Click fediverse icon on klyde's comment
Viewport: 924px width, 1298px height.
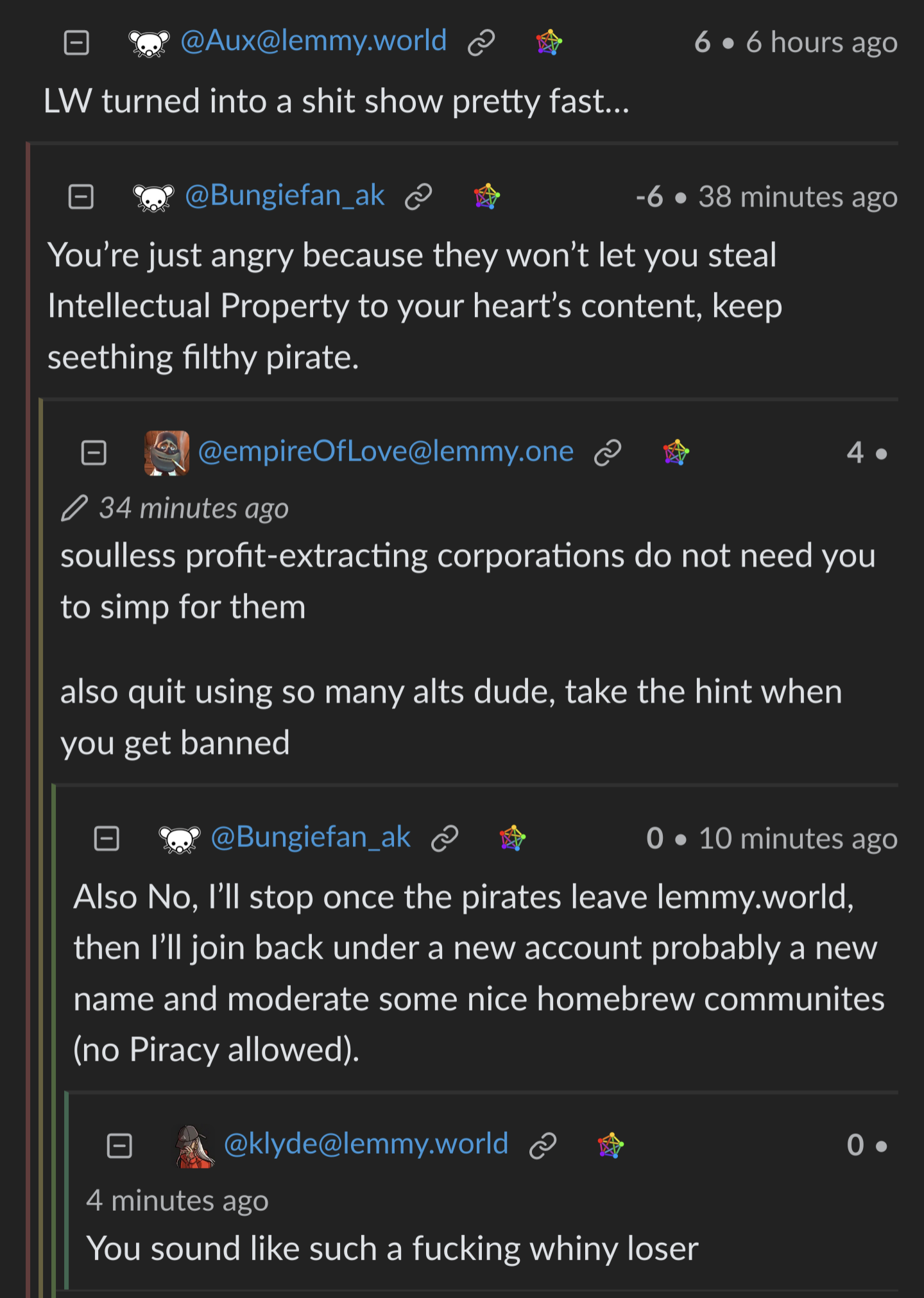[x=610, y=1146]
